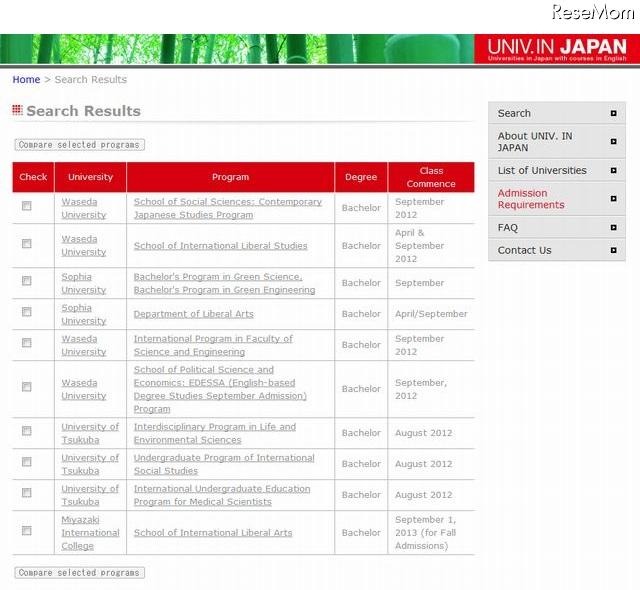
Task: Click the top Compare selected programs button
Action: coord(80,145)
